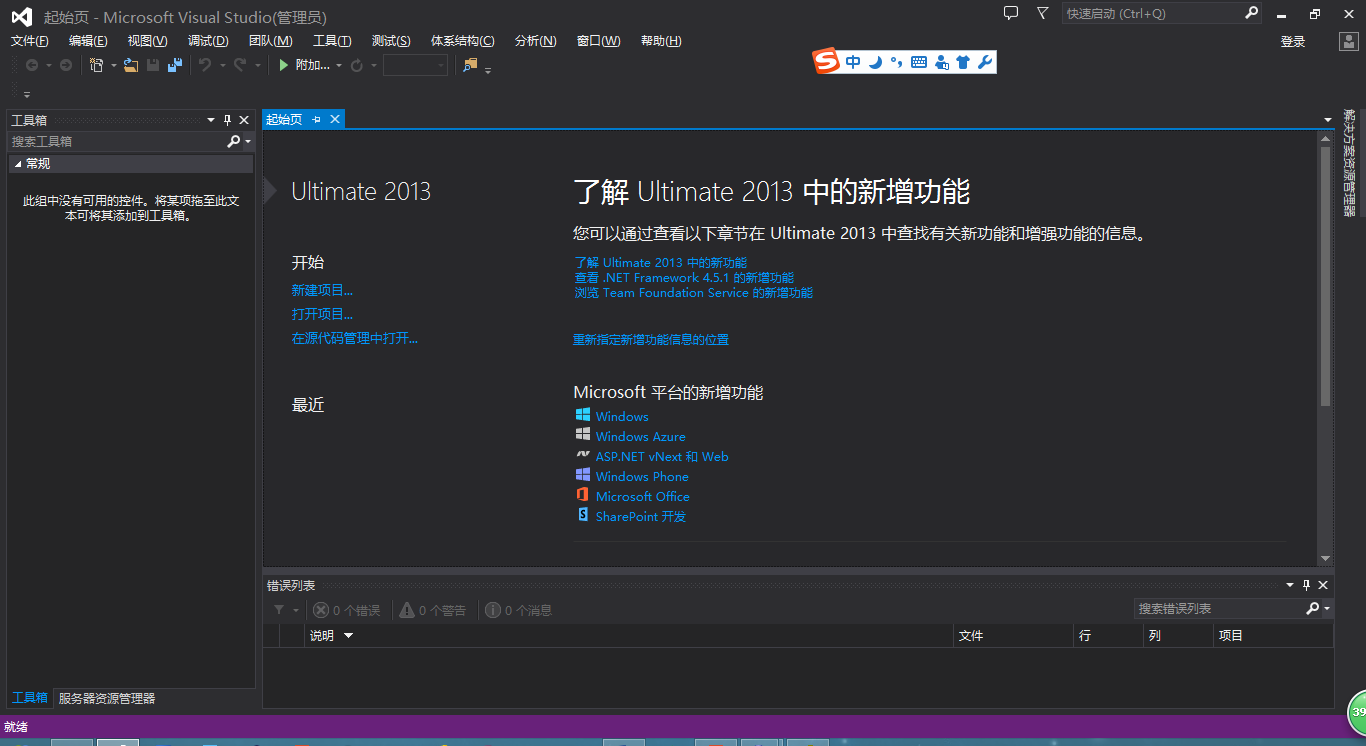Toggle the 0 个错误 filter
1366x746 pixels.
tap(347, 610)
